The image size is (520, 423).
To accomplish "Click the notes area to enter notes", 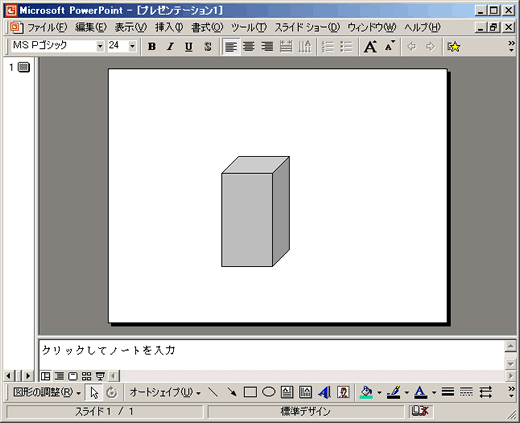I will [x=272, y=355].
